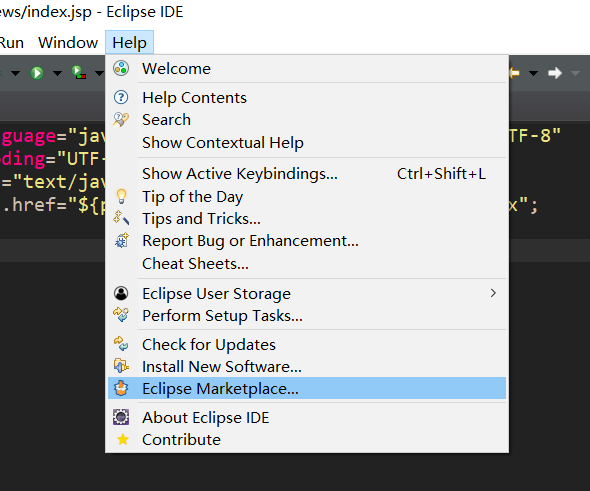The height and width of the screenshot is (491, 590).
Task: Click the Search icon in Help menu
Action: 121,120
